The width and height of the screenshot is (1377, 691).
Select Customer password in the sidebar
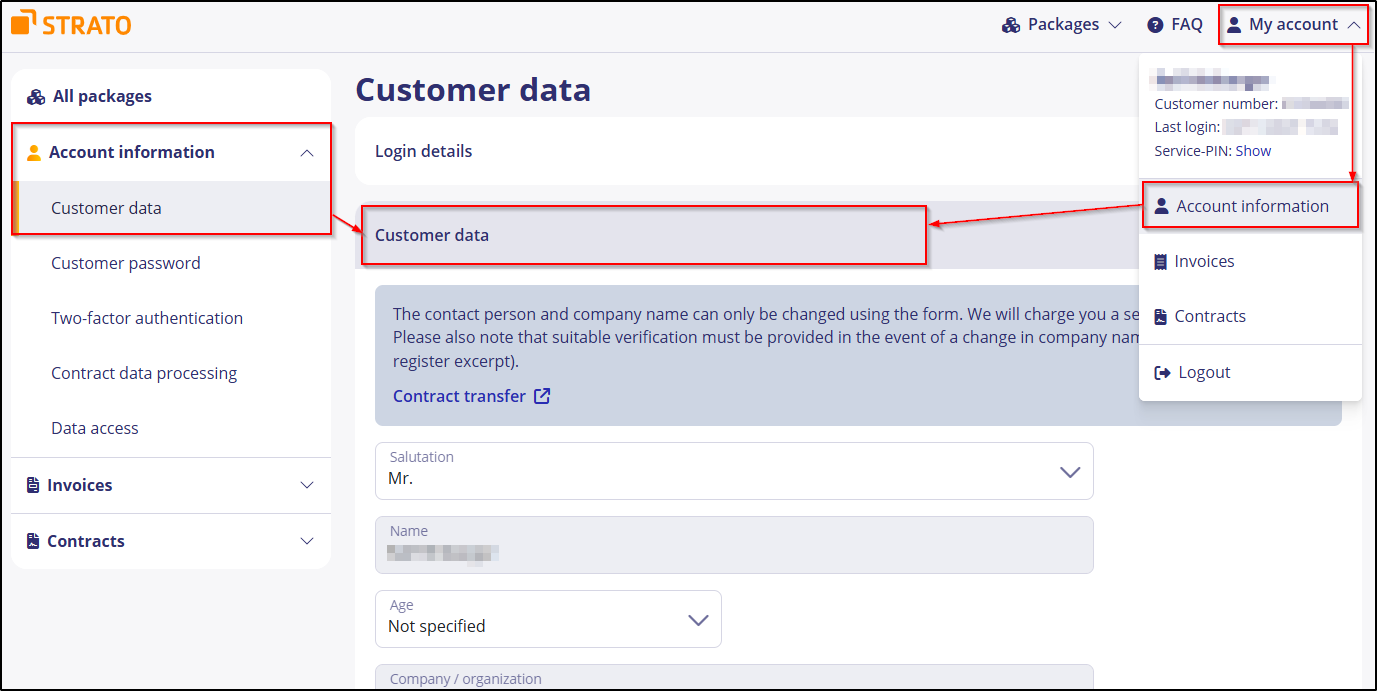click(125, 262)
